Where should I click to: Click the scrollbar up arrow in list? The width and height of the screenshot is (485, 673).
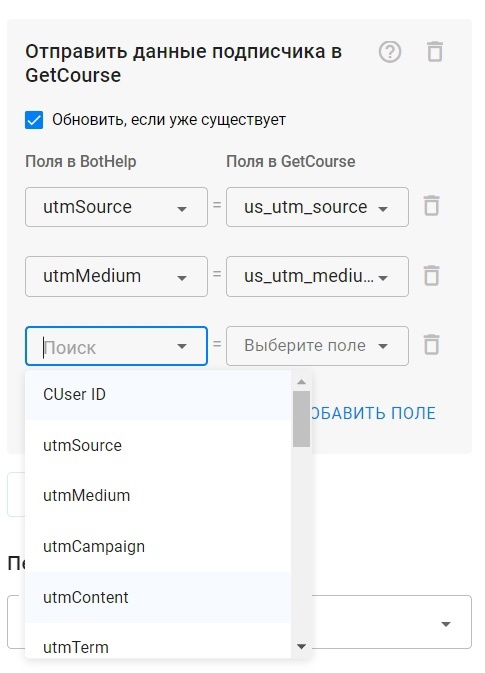pyautogui.click(x=301, y=382)
